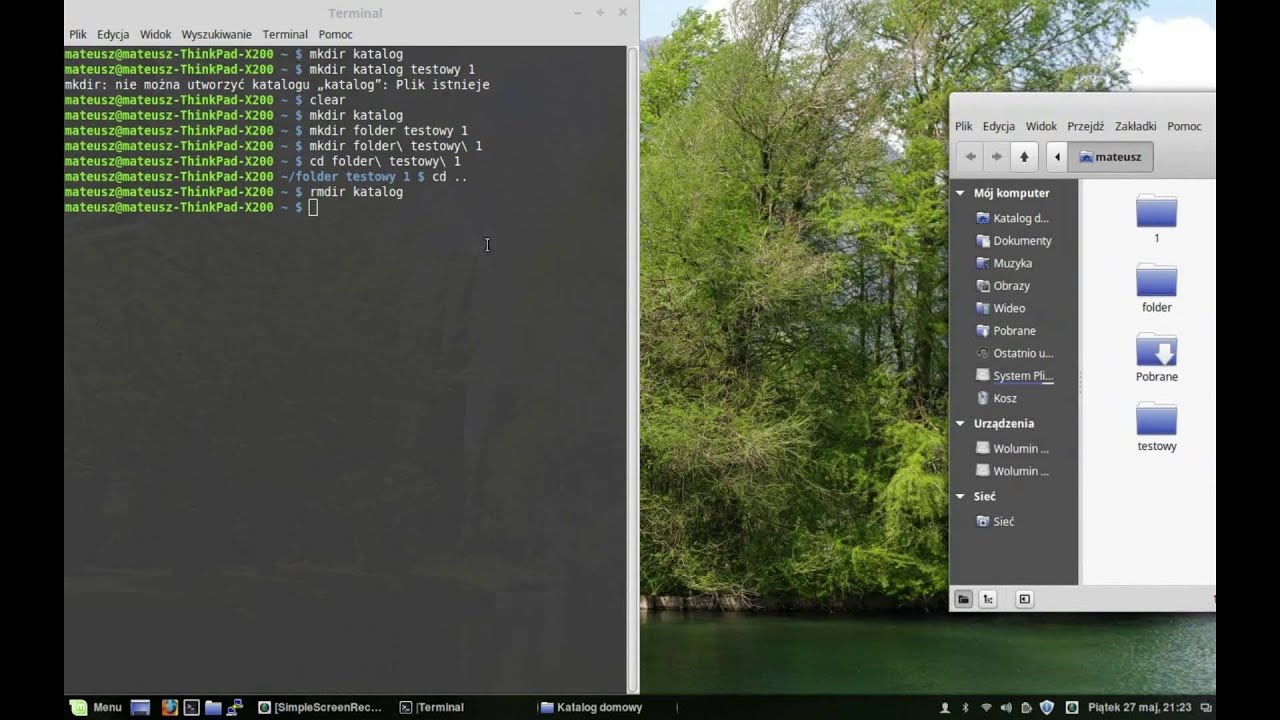Open Widok menu in Terminal
Image resolution: width=1280 pixels, height=720 pixels.
(x=156, y=34)
